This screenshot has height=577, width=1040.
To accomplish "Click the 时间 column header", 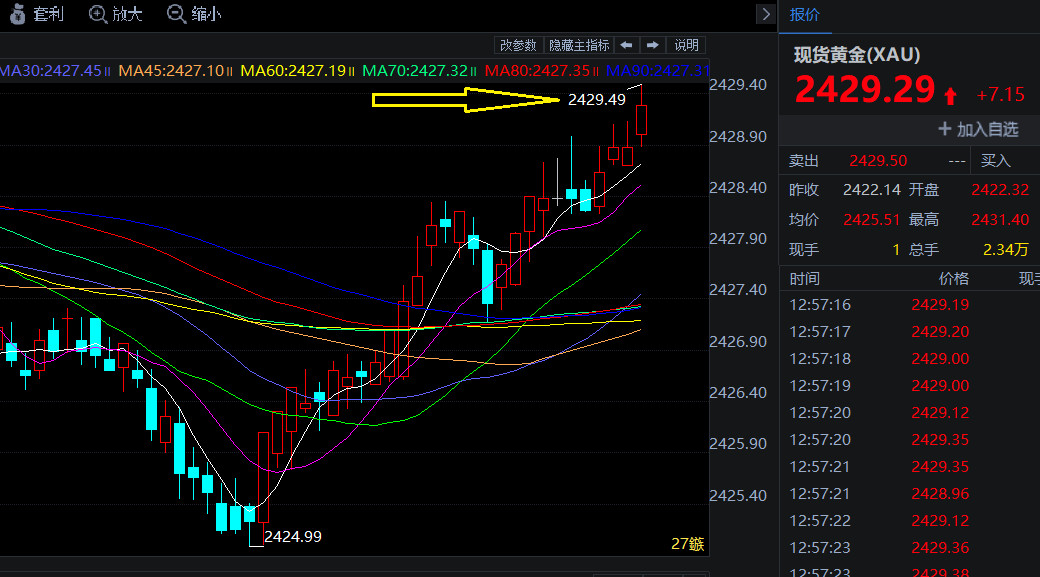I will (804, 279).
